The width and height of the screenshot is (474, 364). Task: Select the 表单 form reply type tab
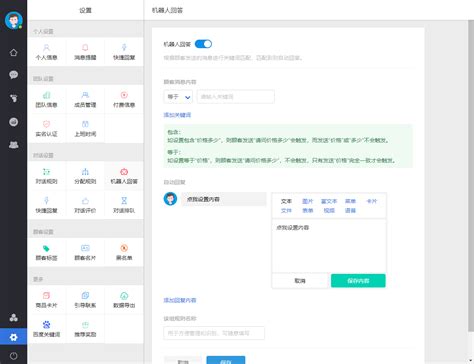[307, 211]
